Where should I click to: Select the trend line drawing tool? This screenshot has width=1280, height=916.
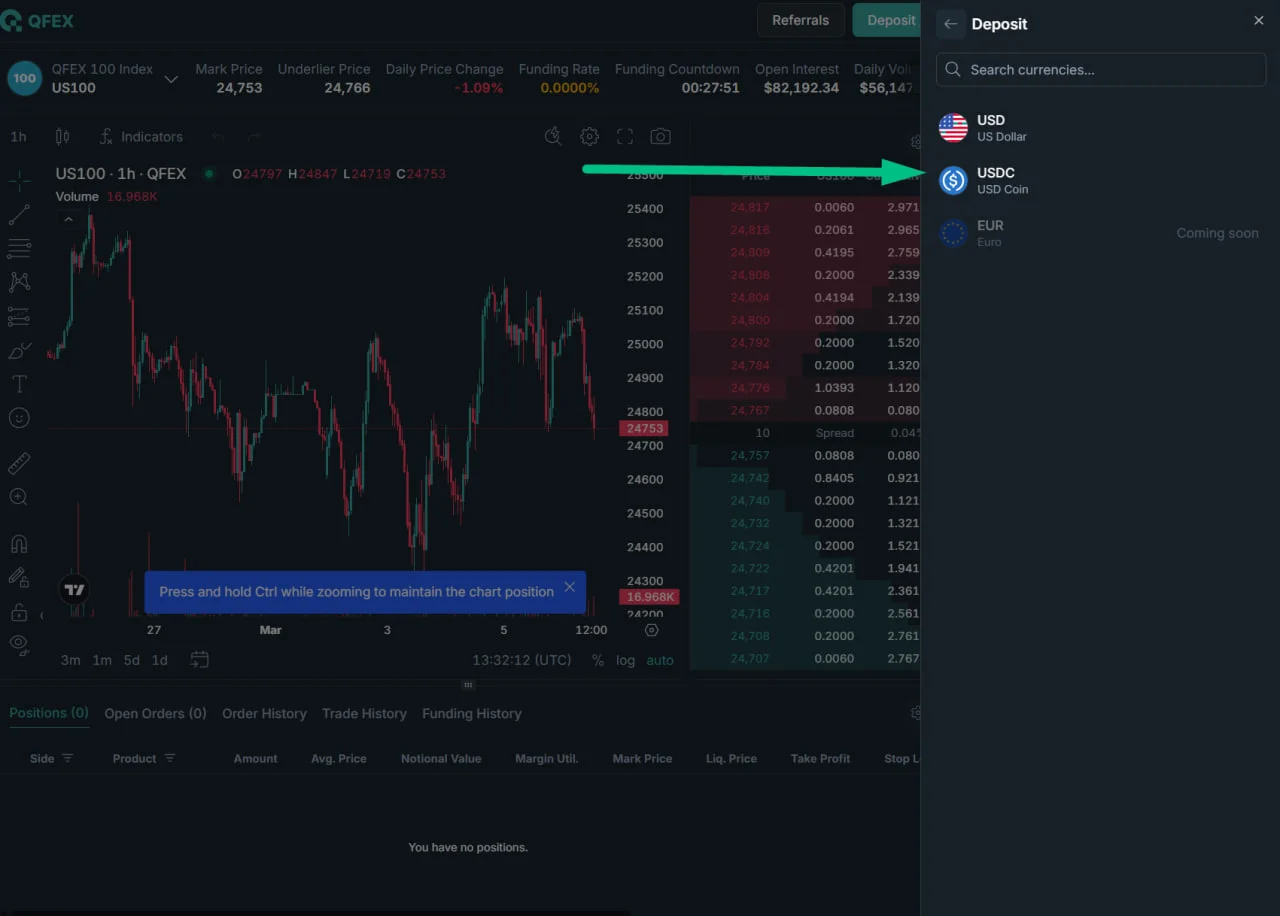(x=19, y=215)
